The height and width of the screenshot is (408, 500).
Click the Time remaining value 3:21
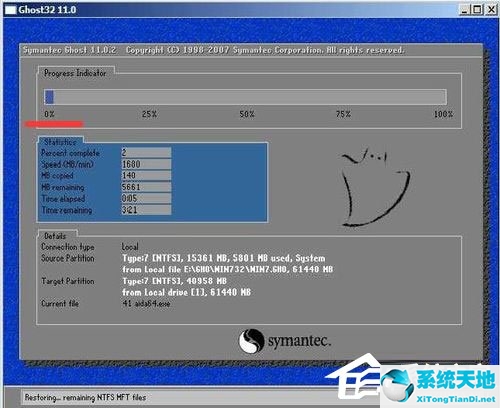(x=146, y=210)
